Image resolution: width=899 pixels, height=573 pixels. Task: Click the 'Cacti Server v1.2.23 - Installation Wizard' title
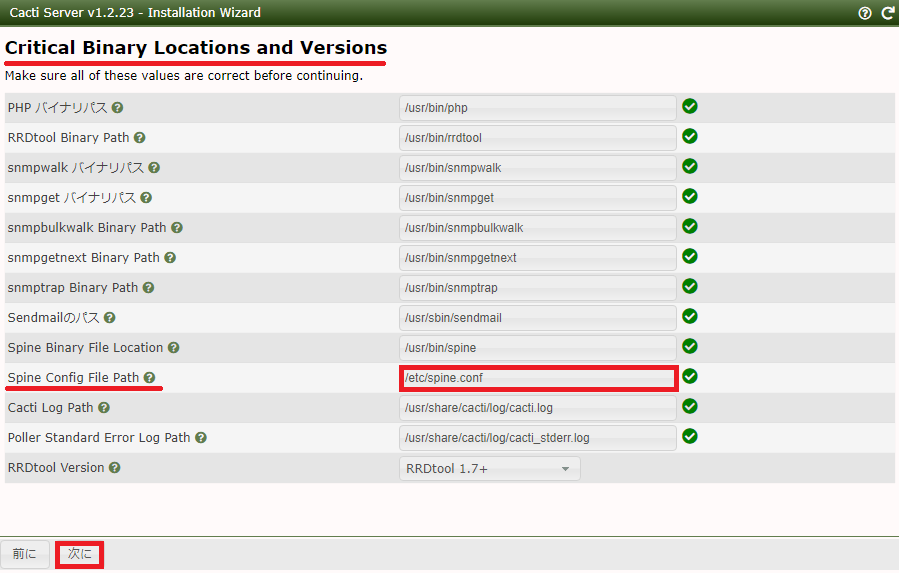pos(135,13)
